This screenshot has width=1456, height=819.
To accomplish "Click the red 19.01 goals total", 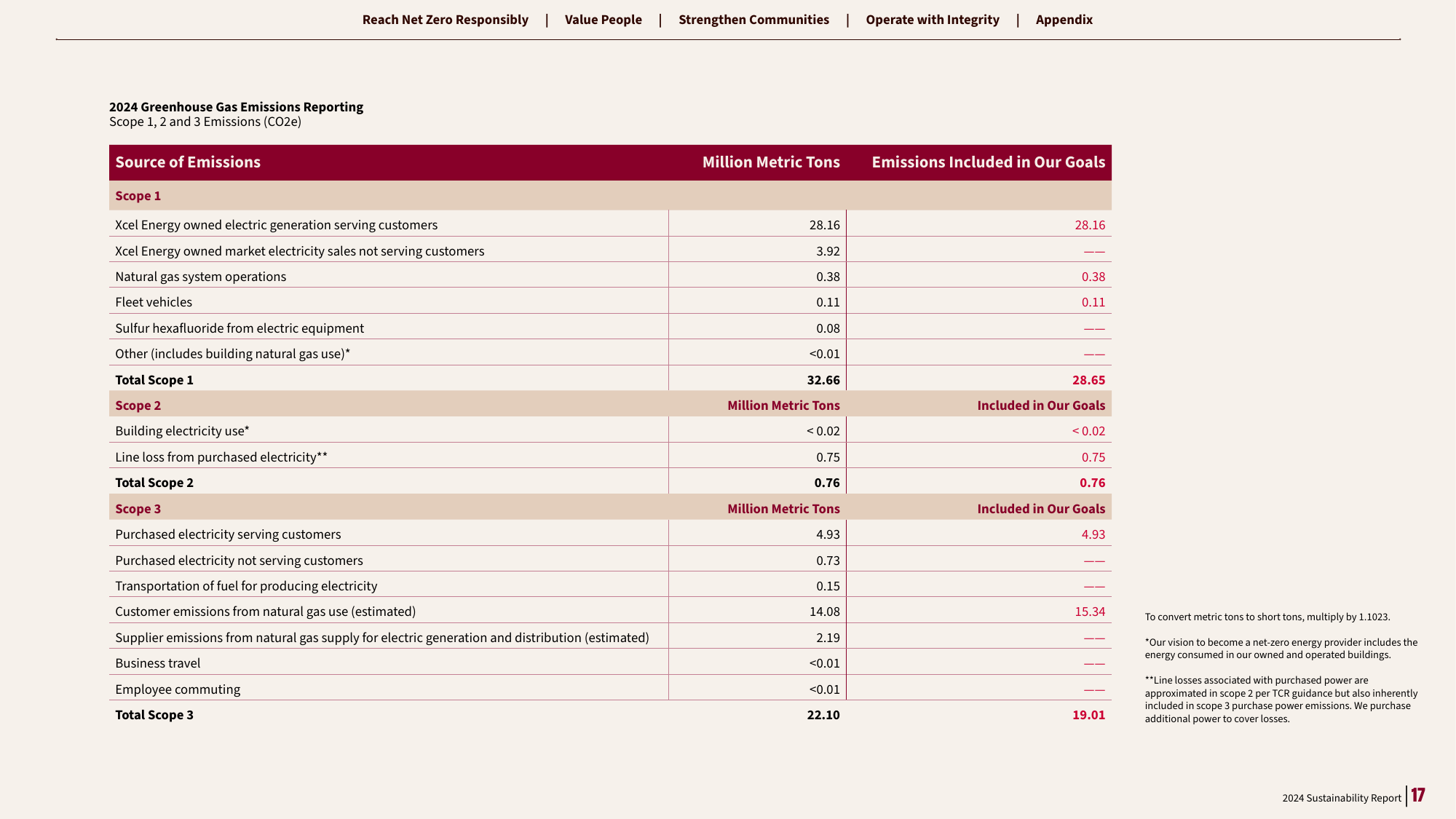I will pos(1088,715).
